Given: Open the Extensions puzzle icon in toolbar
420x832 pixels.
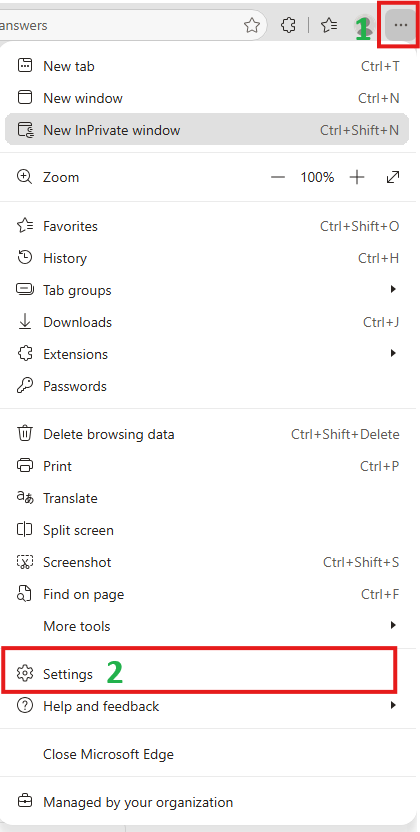Looking at the screenshot, I should point(288,25).
